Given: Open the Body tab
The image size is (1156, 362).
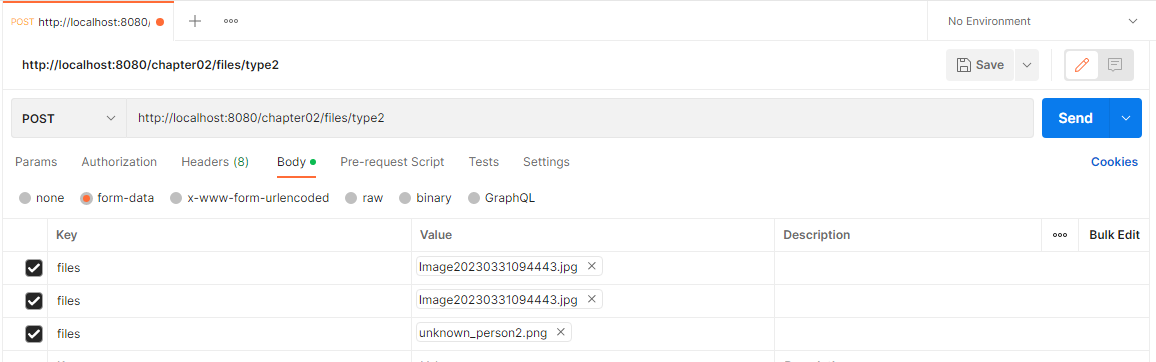Looking at the screenshot, I should coord(296,162).
